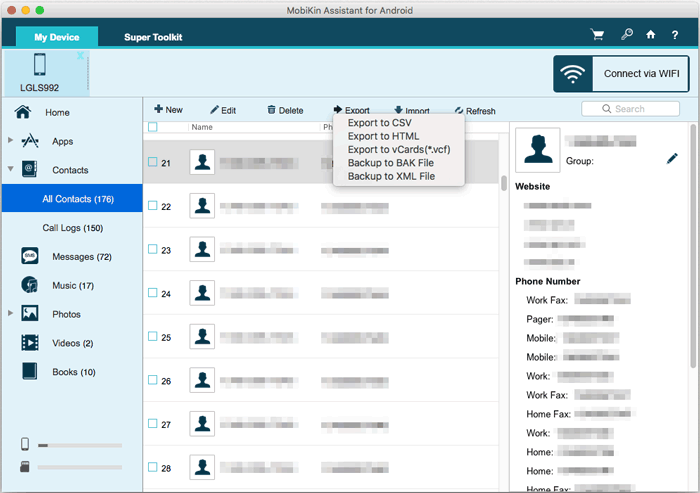This screenshot has height=493, width=700.
Task: Click the SD card storage icon
Action: [x=25, y=467]
